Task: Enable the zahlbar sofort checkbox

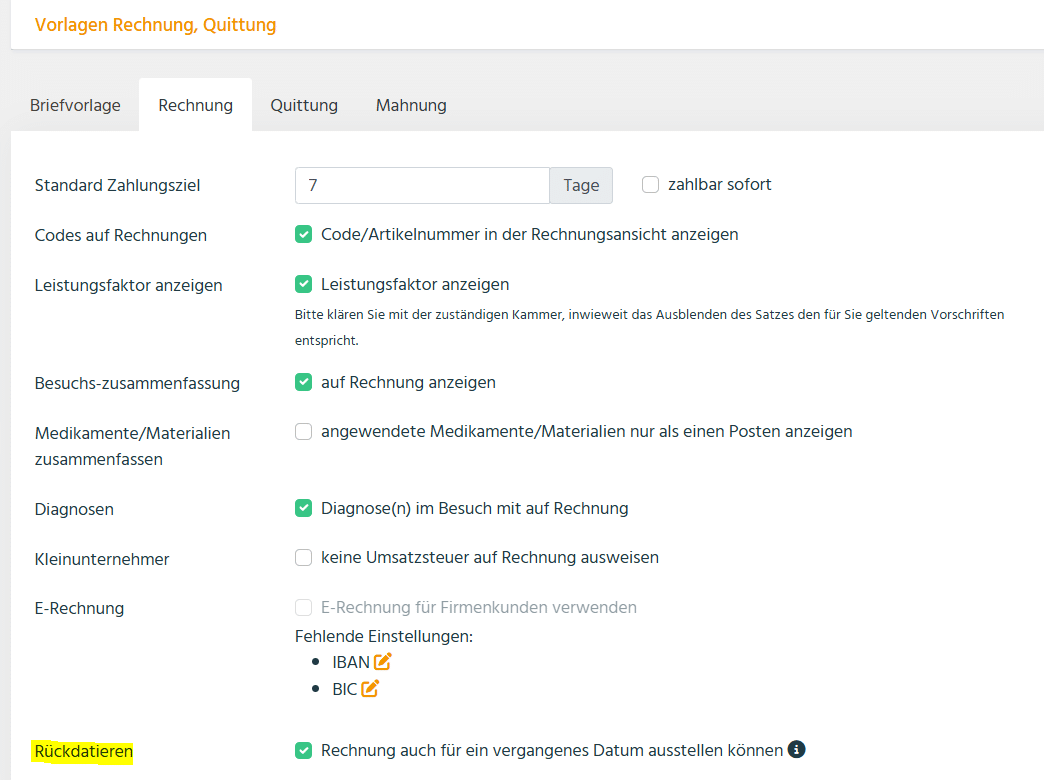Action: tap(651, 184)
